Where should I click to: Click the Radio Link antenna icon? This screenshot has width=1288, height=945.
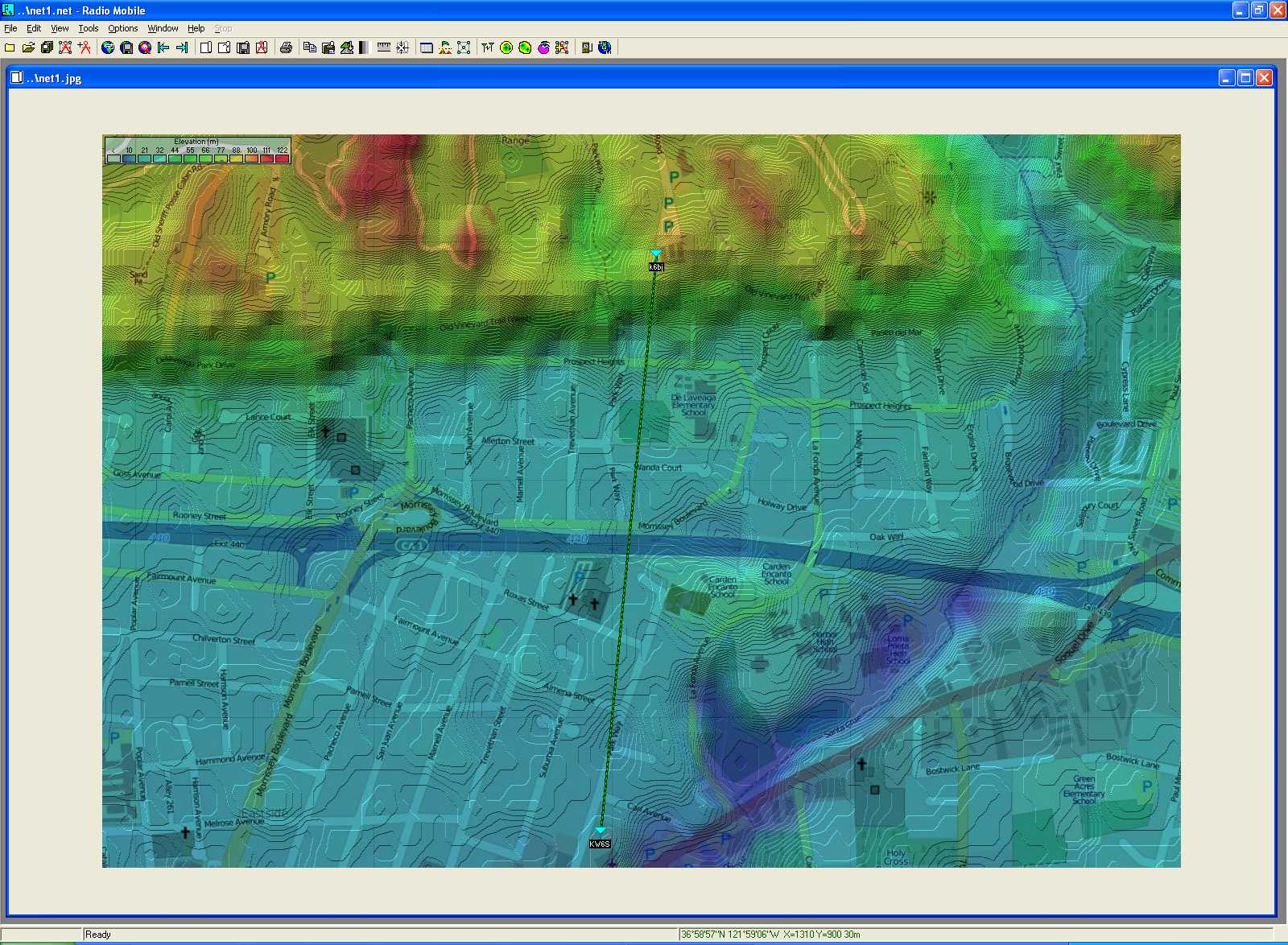click(x=487, y=47)
